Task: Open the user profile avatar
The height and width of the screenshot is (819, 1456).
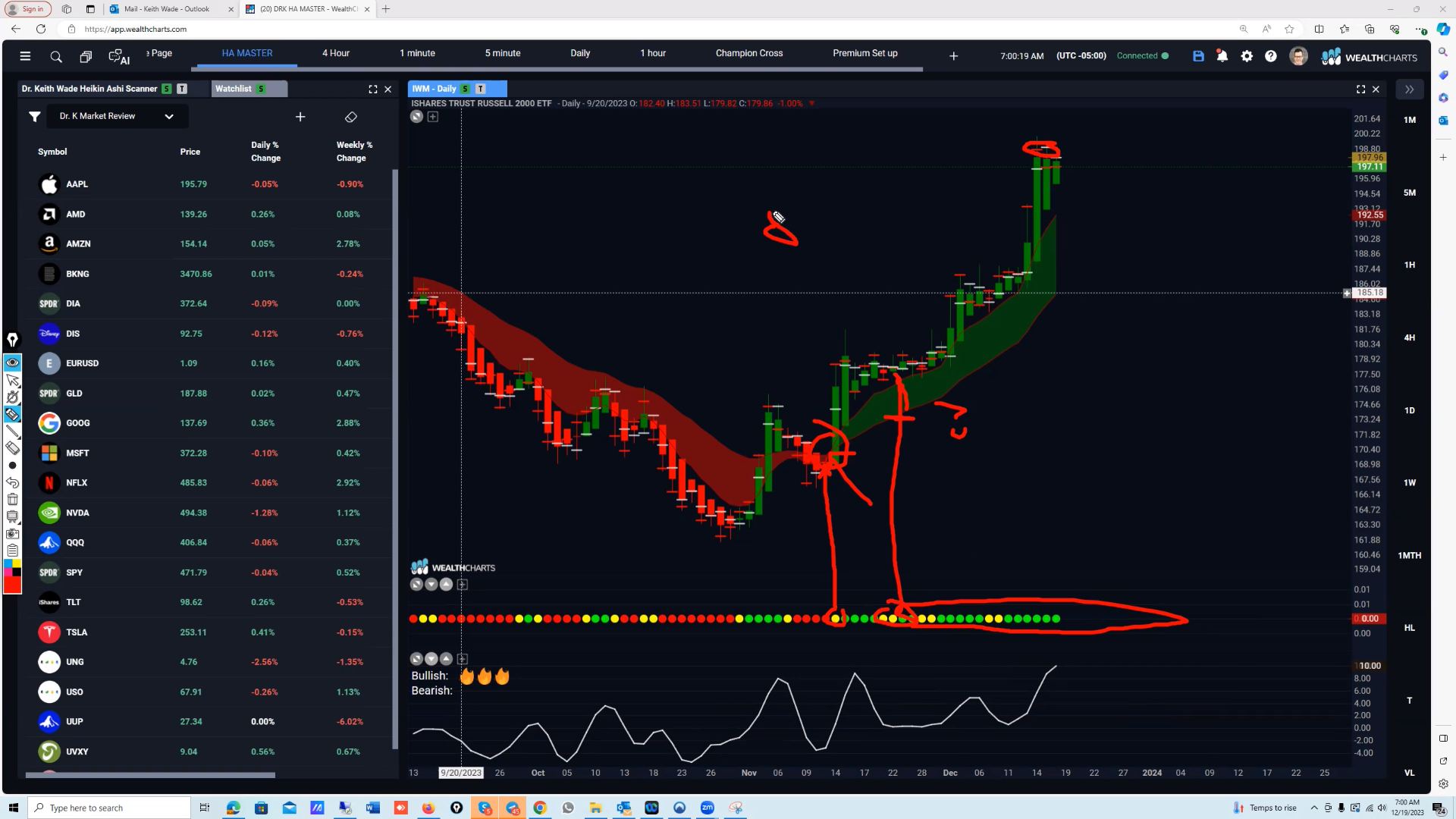Action: pos(1298,56)
